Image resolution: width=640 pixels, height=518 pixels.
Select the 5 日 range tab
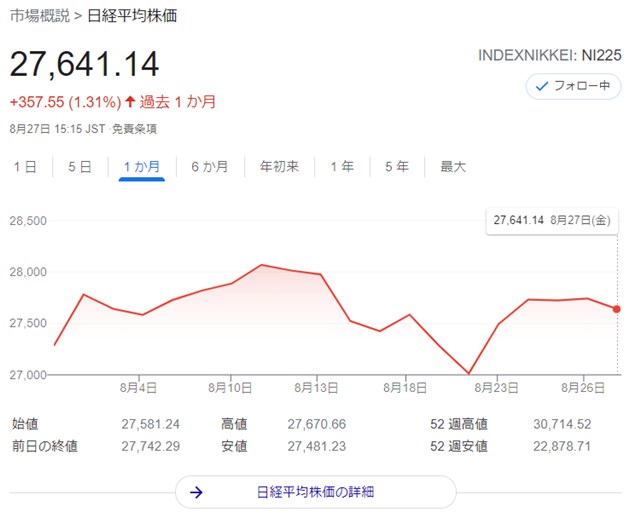coord(80,167)
